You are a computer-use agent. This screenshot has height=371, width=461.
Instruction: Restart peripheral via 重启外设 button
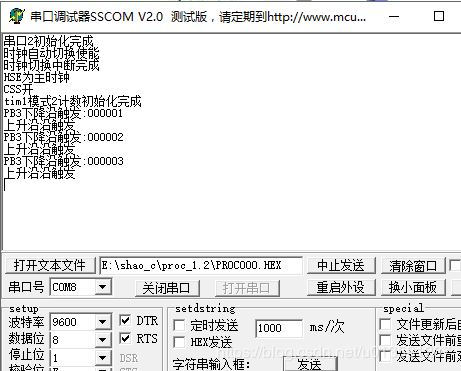point(341,287)
